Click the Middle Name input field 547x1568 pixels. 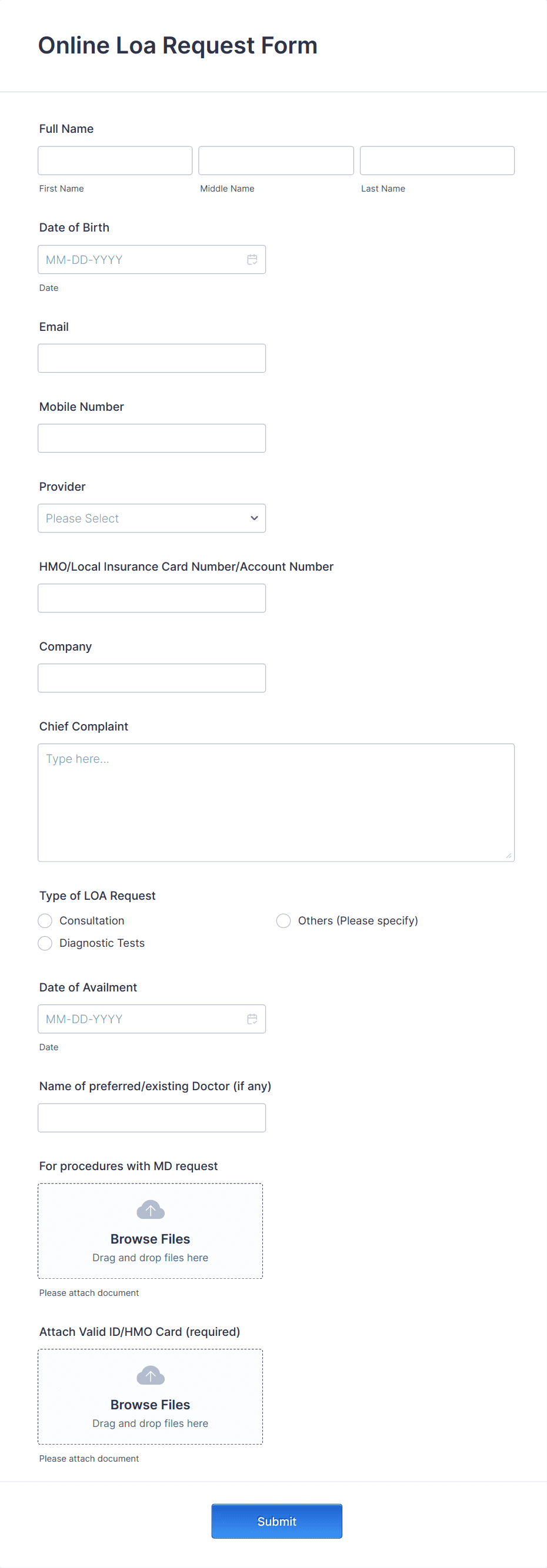(275, 160)
